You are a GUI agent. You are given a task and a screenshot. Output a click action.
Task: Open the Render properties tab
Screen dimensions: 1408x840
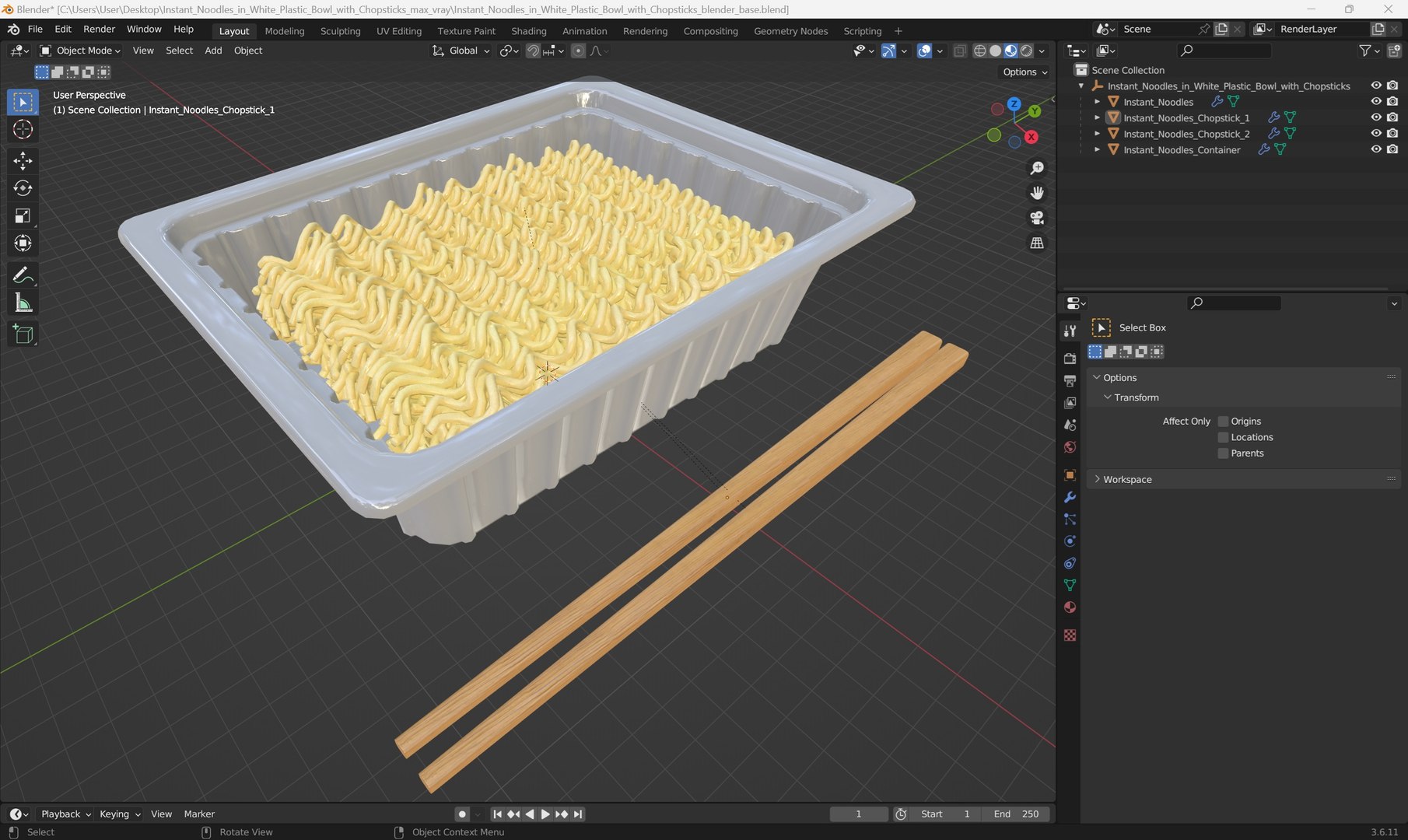[x=1070, y=358]
